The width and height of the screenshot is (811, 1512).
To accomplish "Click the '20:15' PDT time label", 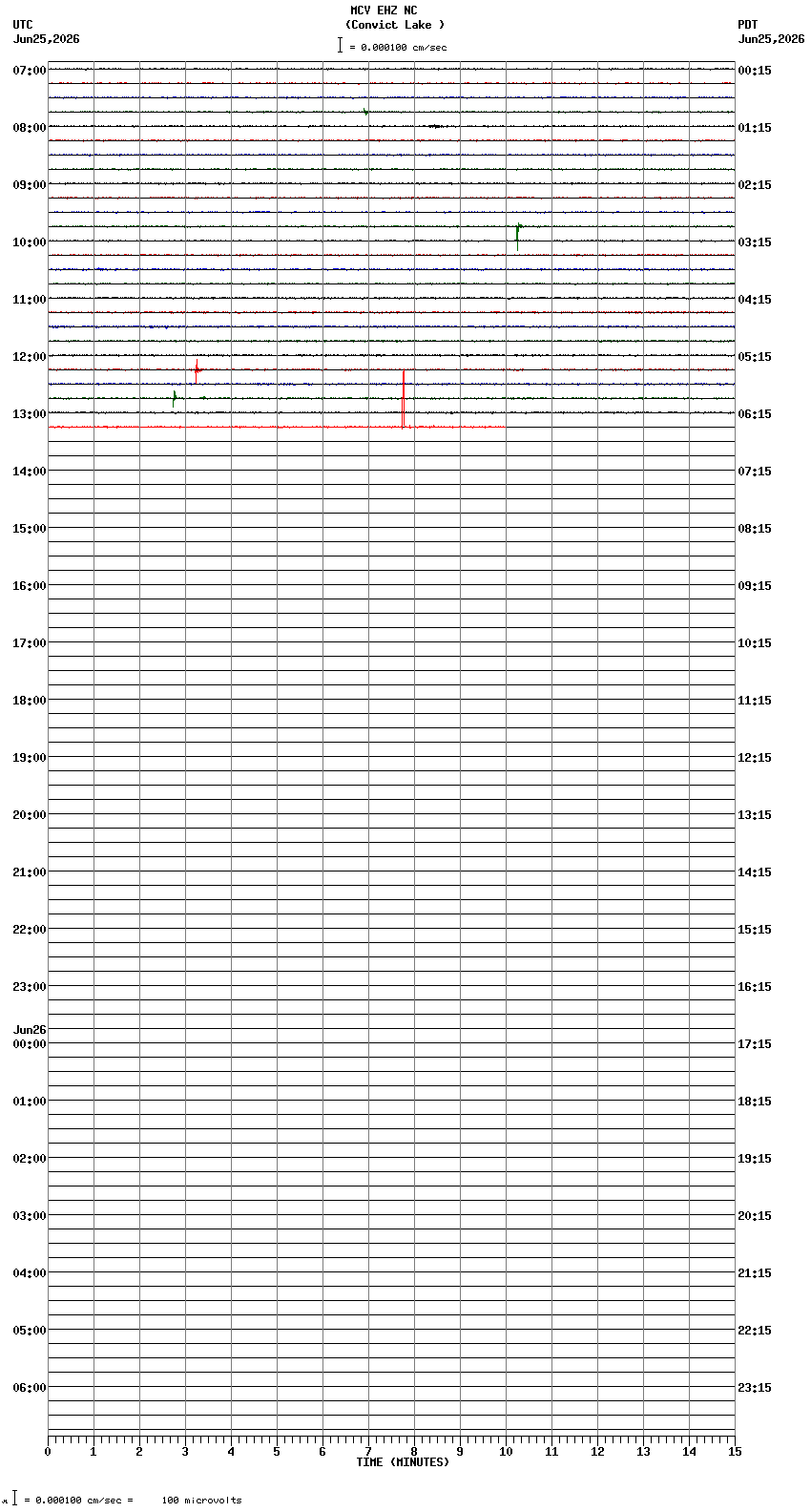I will click(x=755, y=1216).
